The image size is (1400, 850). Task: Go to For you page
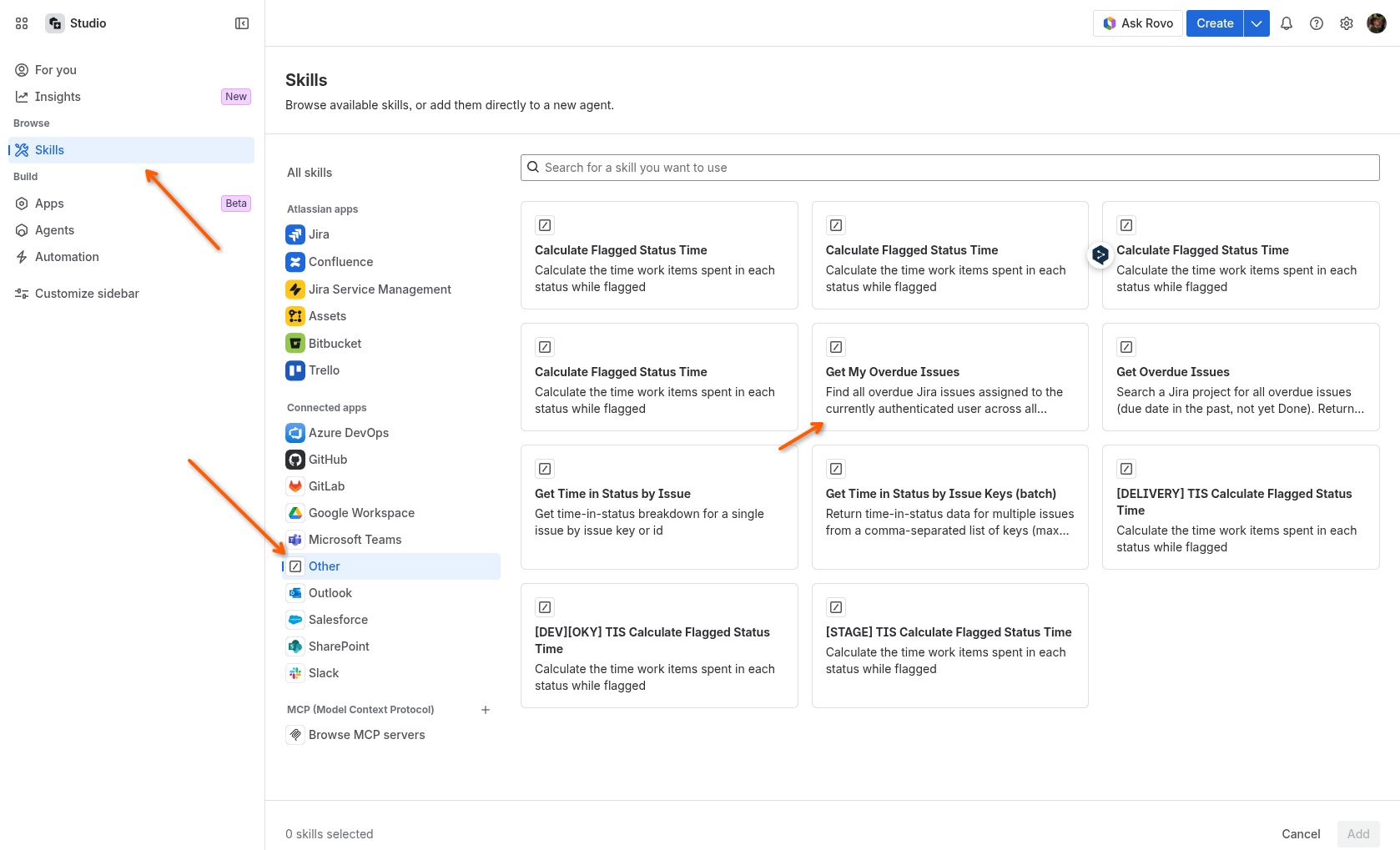[131, 70]
